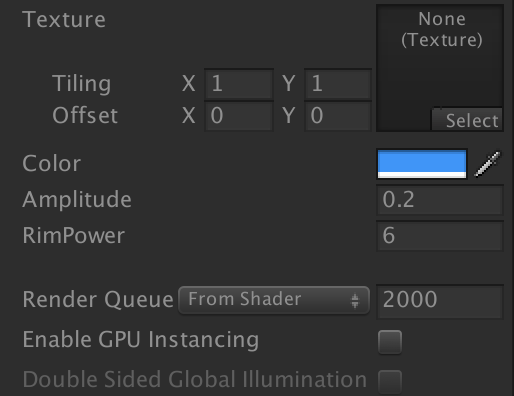Click the Offset row label
The height and width of the screenshot is (396, 514).
point(85,115)
